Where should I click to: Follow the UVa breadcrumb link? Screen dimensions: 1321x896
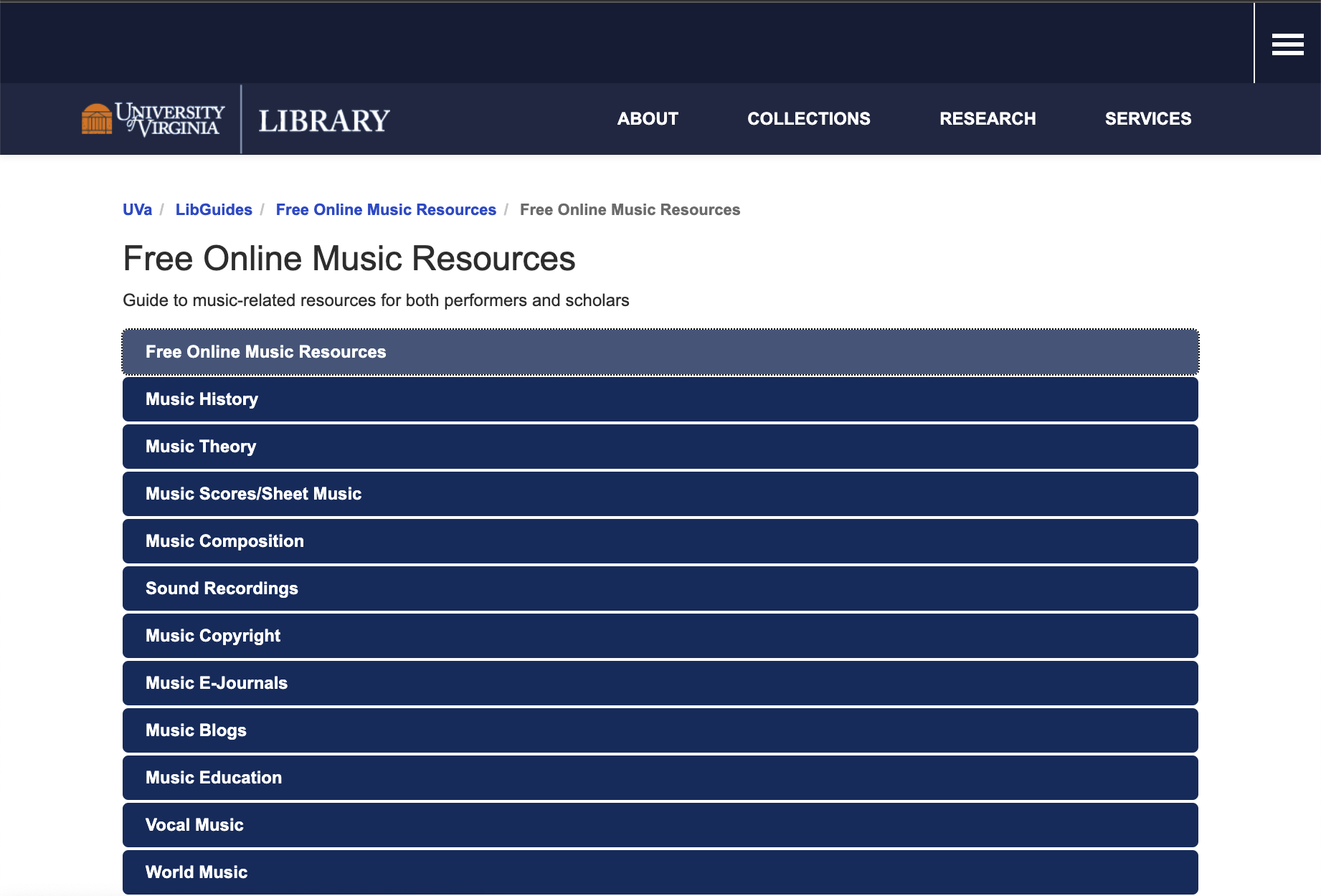[137, 210]
